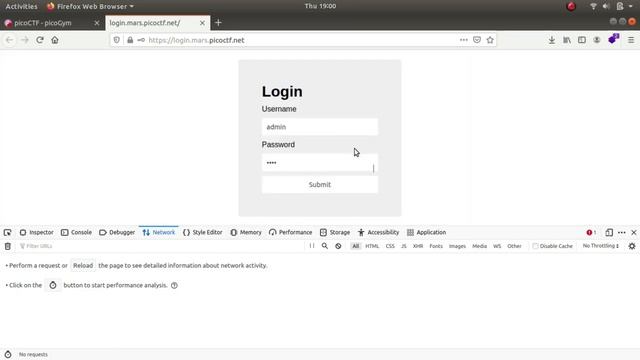Focus the Password input field
Viewport: 640px width, 360px height.
click(320, 162)
